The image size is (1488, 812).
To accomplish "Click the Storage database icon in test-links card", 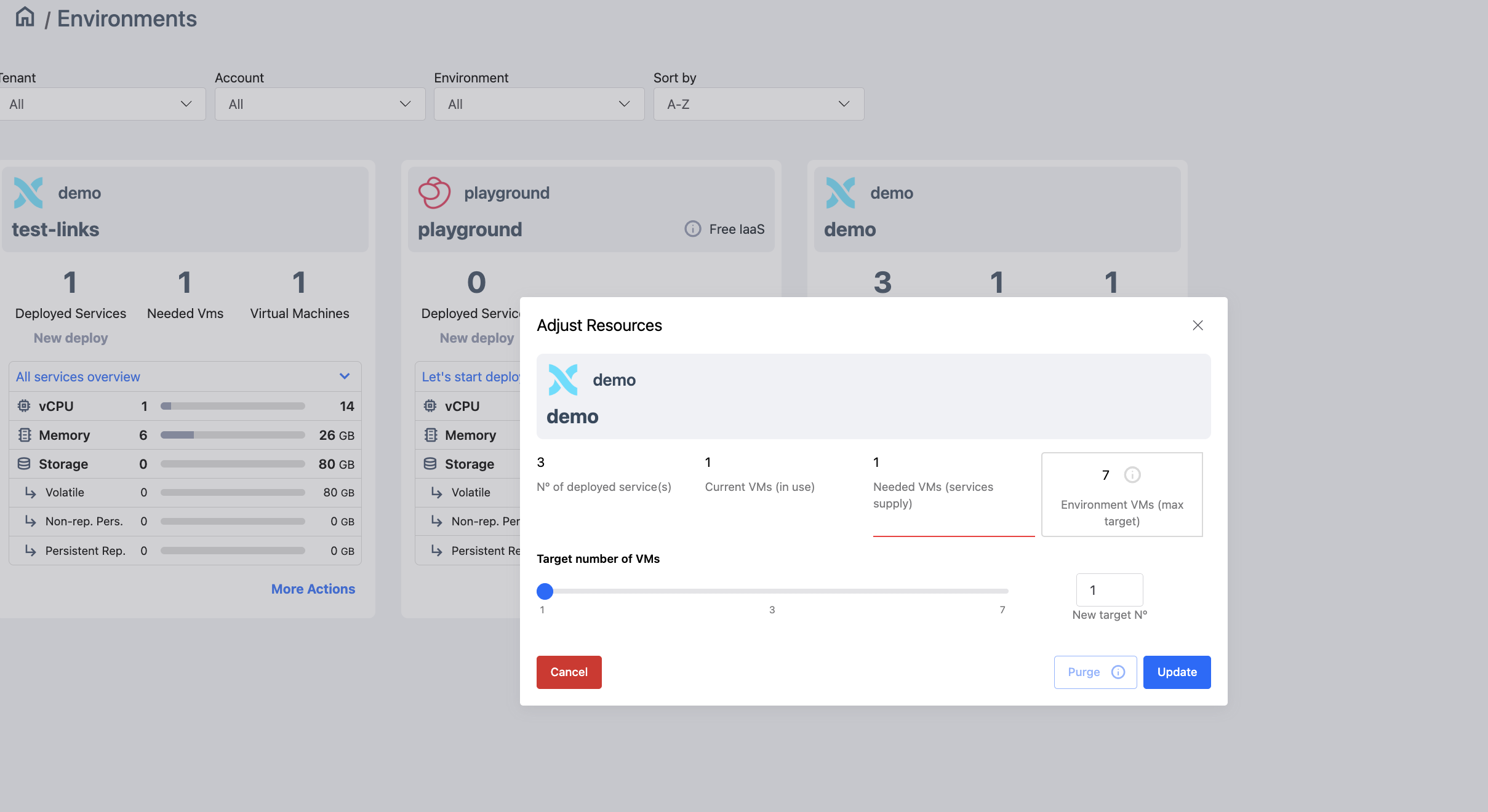I will pyautogui.click(x=24, y=464).
